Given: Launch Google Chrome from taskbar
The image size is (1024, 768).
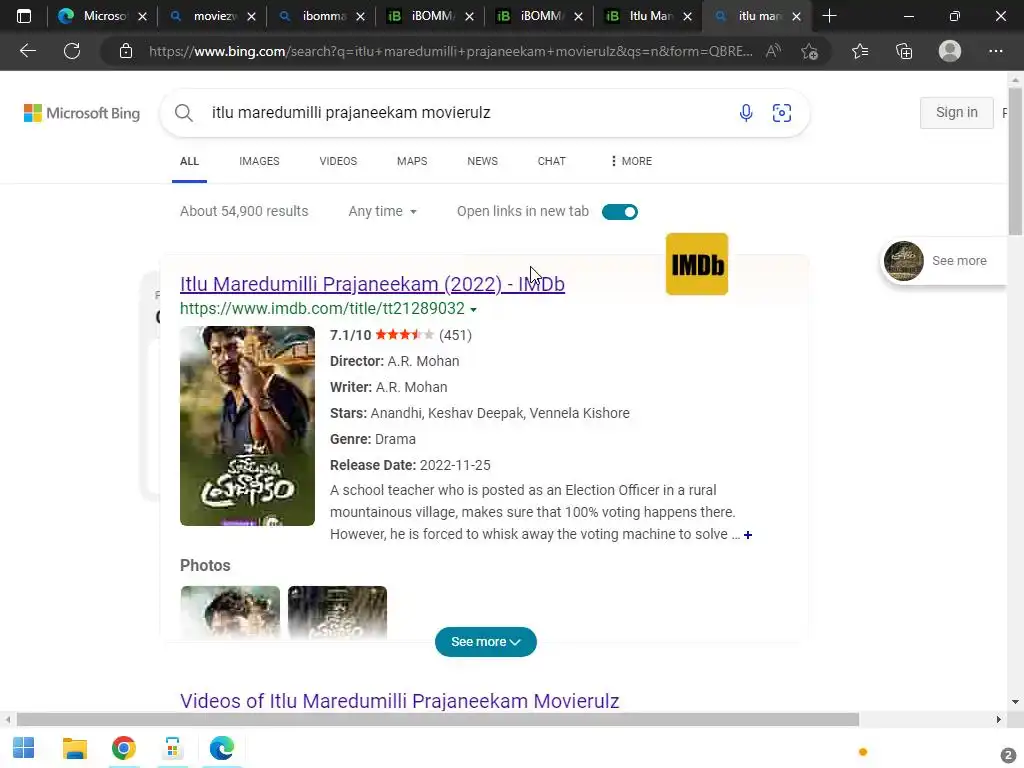Looking at the screenshot, I should tap(123, 748).
